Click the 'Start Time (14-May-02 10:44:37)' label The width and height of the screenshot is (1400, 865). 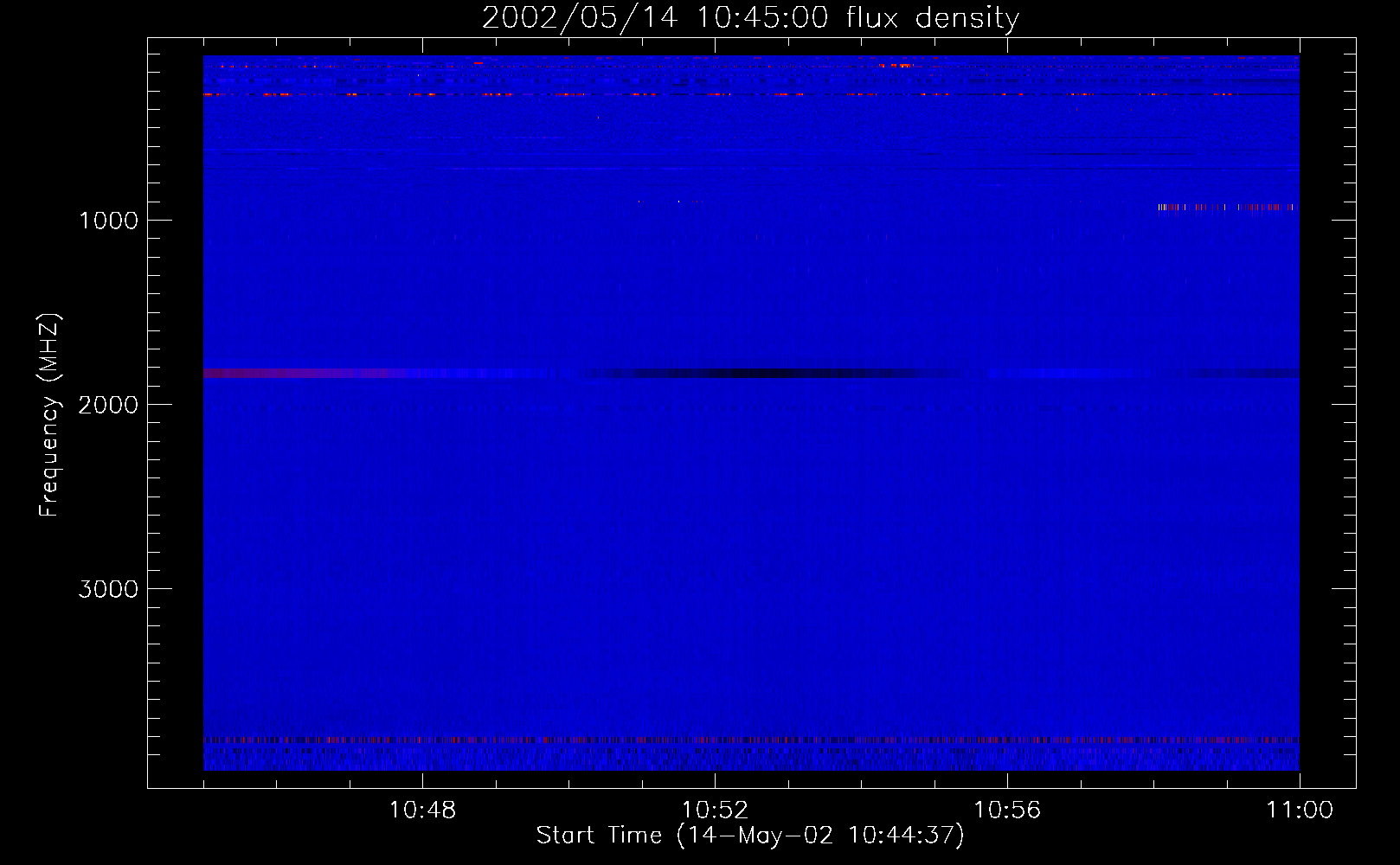tap(750, 836)
